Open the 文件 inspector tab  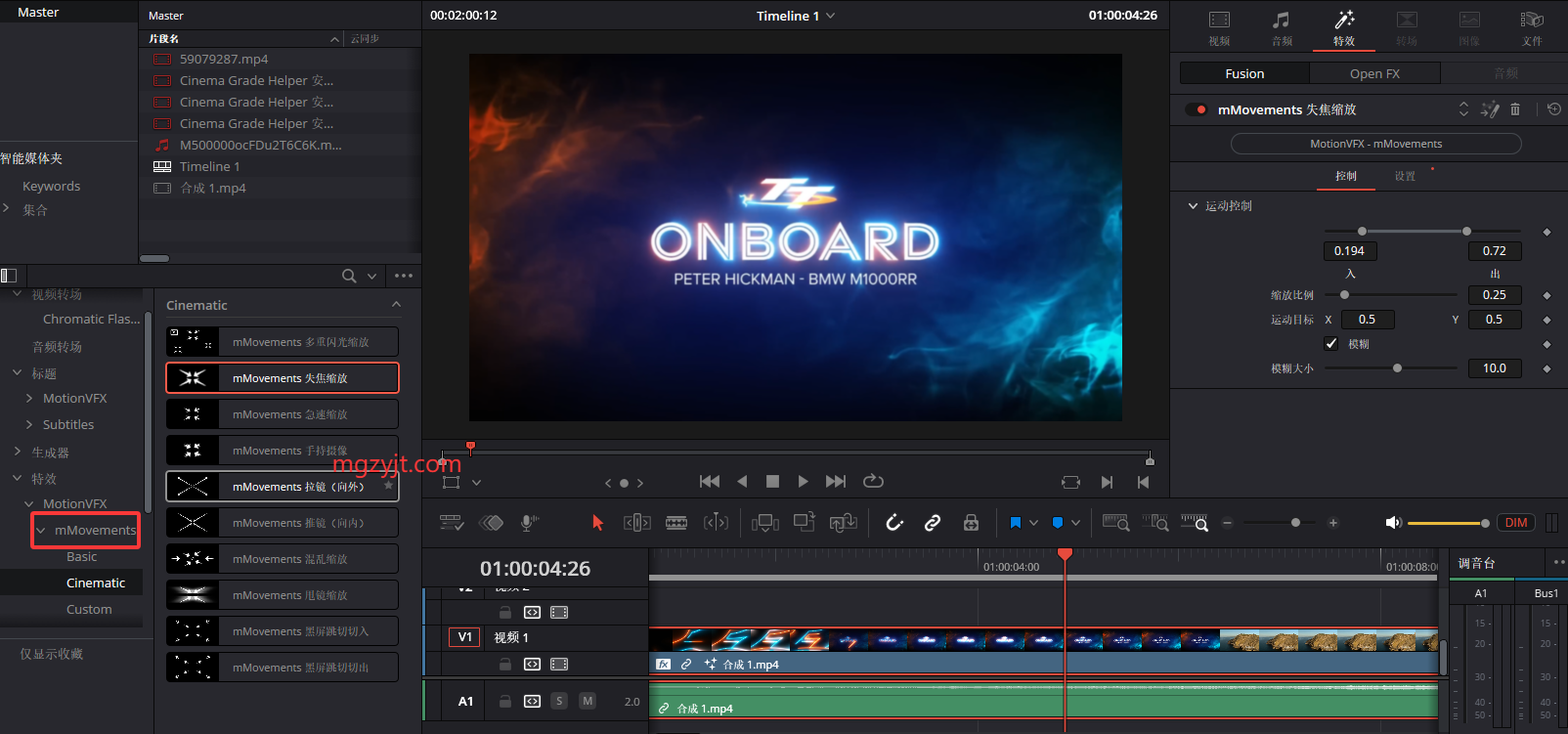pyautogui.click(x=1532, y=28)
